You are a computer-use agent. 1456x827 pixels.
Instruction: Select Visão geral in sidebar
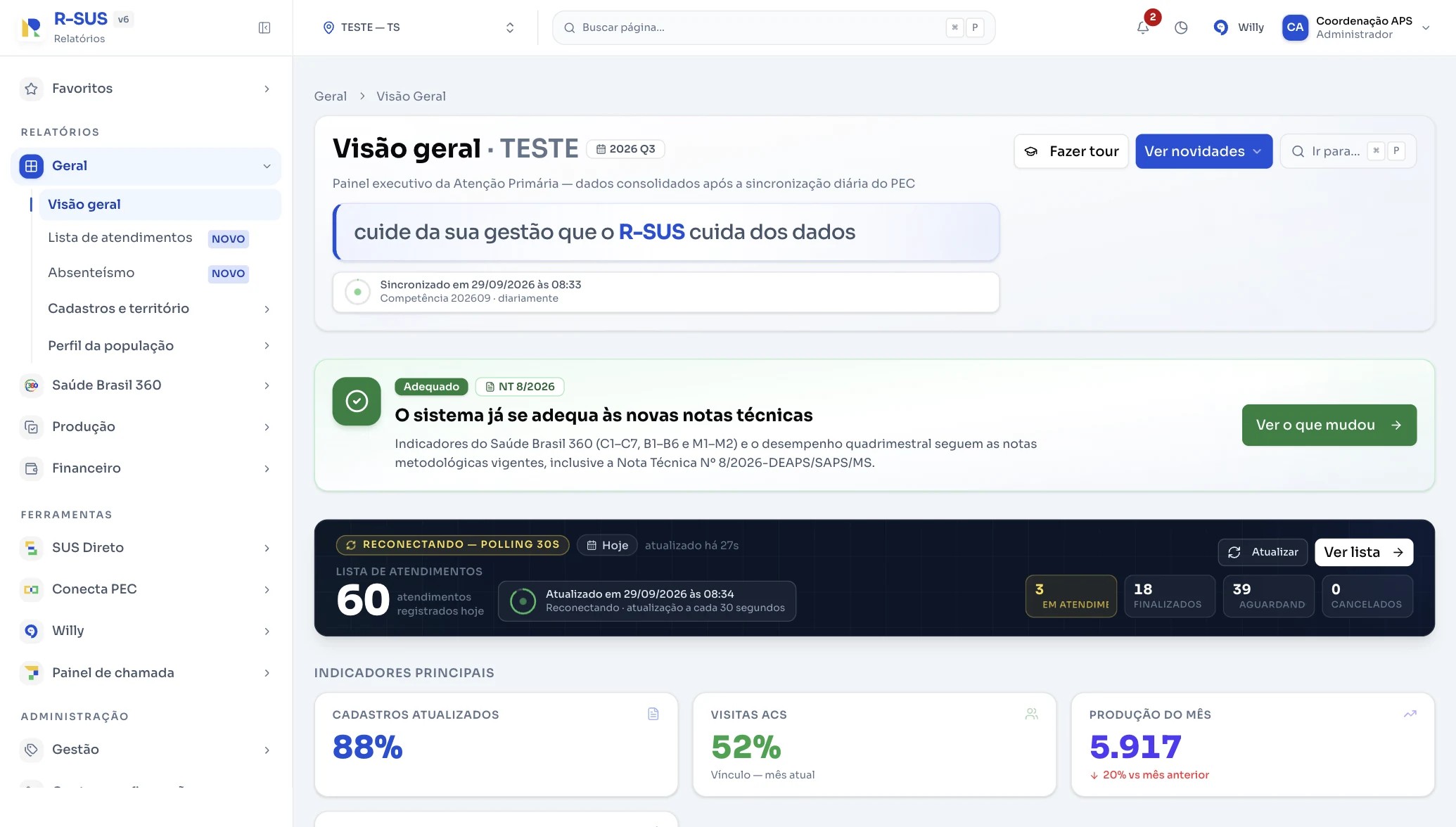pos(159,205)
